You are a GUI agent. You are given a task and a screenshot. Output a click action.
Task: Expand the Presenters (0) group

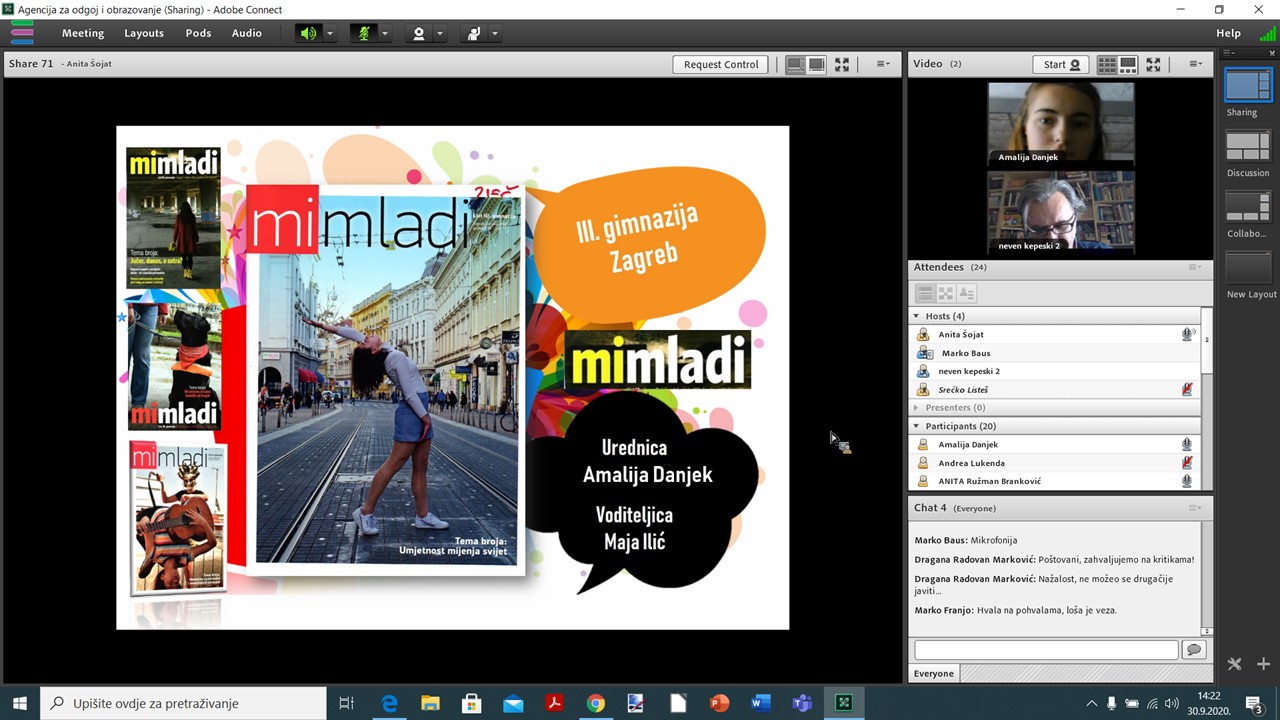pyautogui.click(x=916, y=408)
